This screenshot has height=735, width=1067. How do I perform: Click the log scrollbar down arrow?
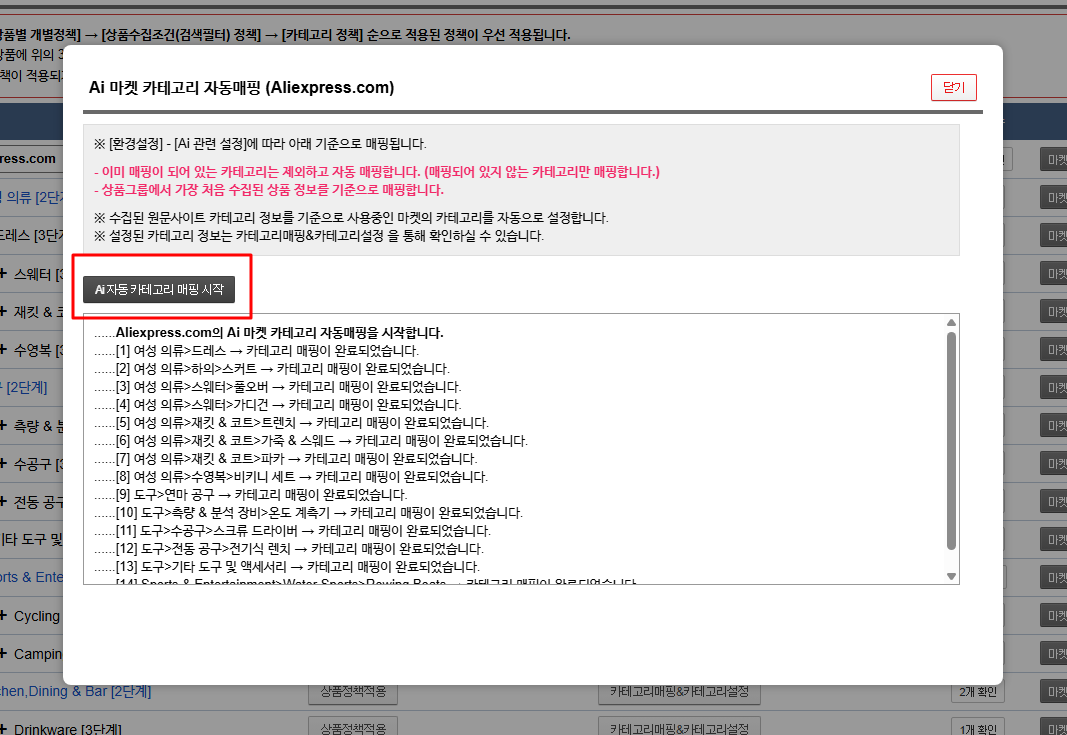(951, 576)
